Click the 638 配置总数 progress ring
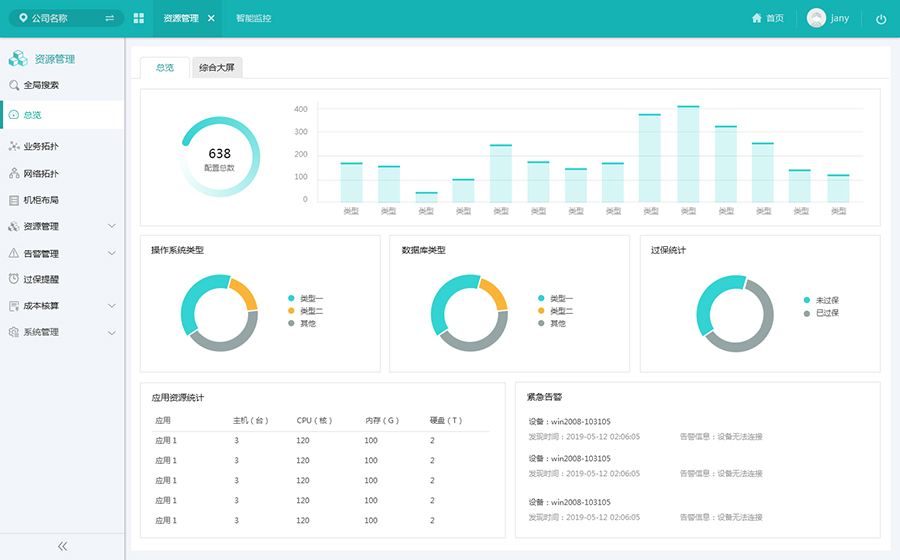The width and height of the screenshot is (900, 560). tap(219, 157)
